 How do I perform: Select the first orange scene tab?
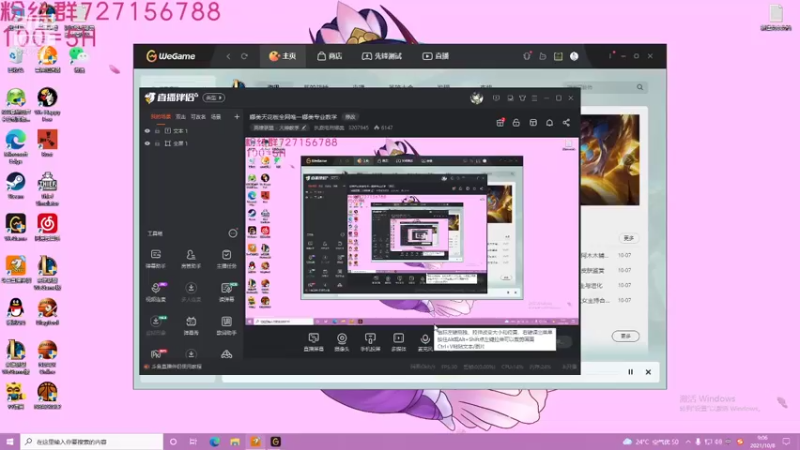[x=161, y=117]
